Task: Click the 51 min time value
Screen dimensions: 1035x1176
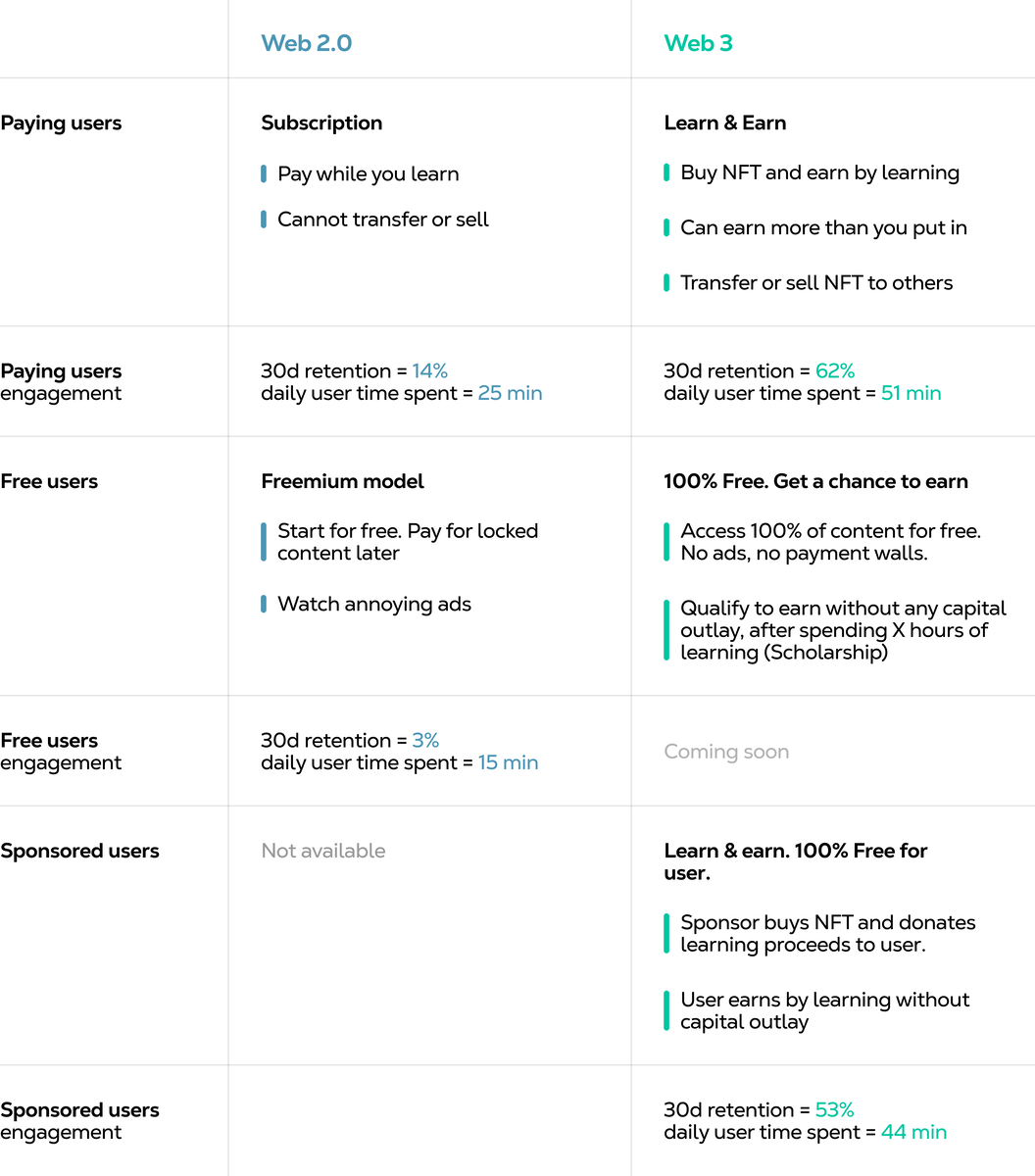Action: (911, 393)
